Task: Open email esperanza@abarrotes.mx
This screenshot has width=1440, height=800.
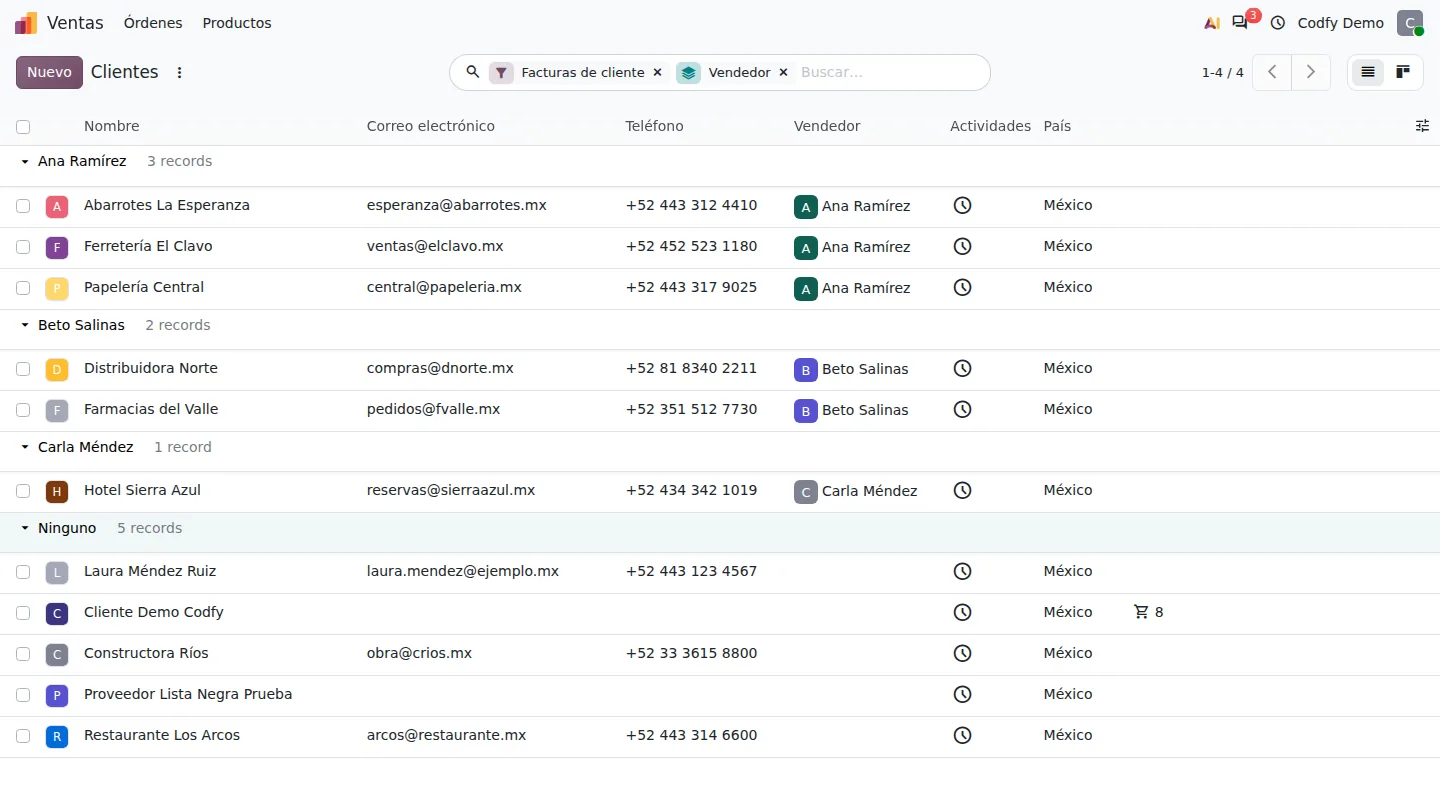Action: [457, 205]
